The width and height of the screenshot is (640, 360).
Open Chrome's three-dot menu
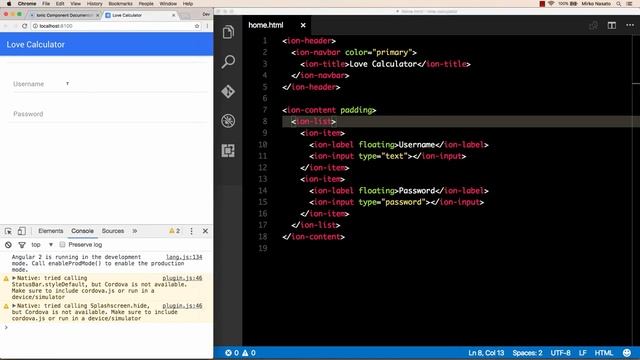pos(207,26)
